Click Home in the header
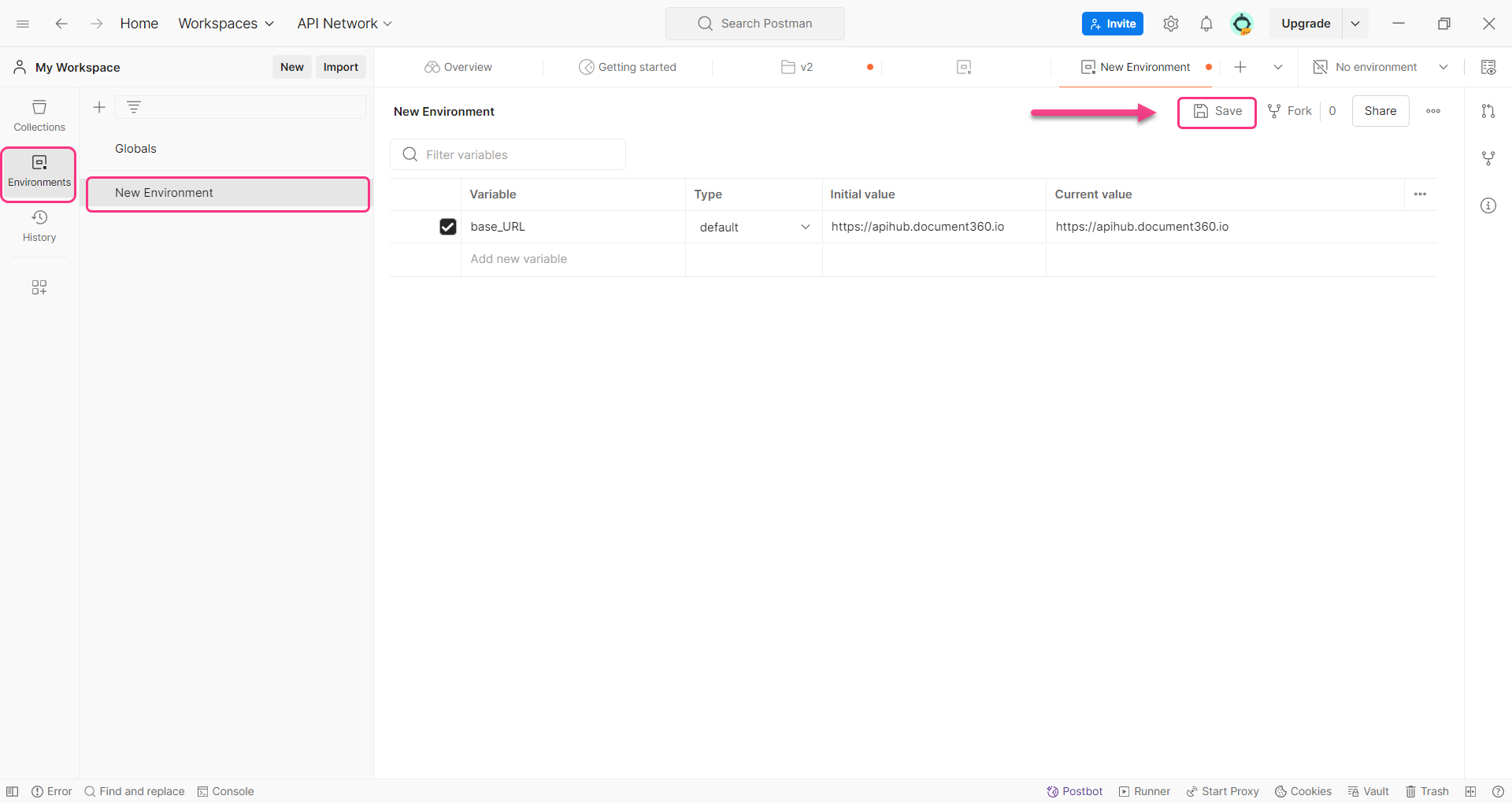The image size is (1512, 803). click(139, 24)
